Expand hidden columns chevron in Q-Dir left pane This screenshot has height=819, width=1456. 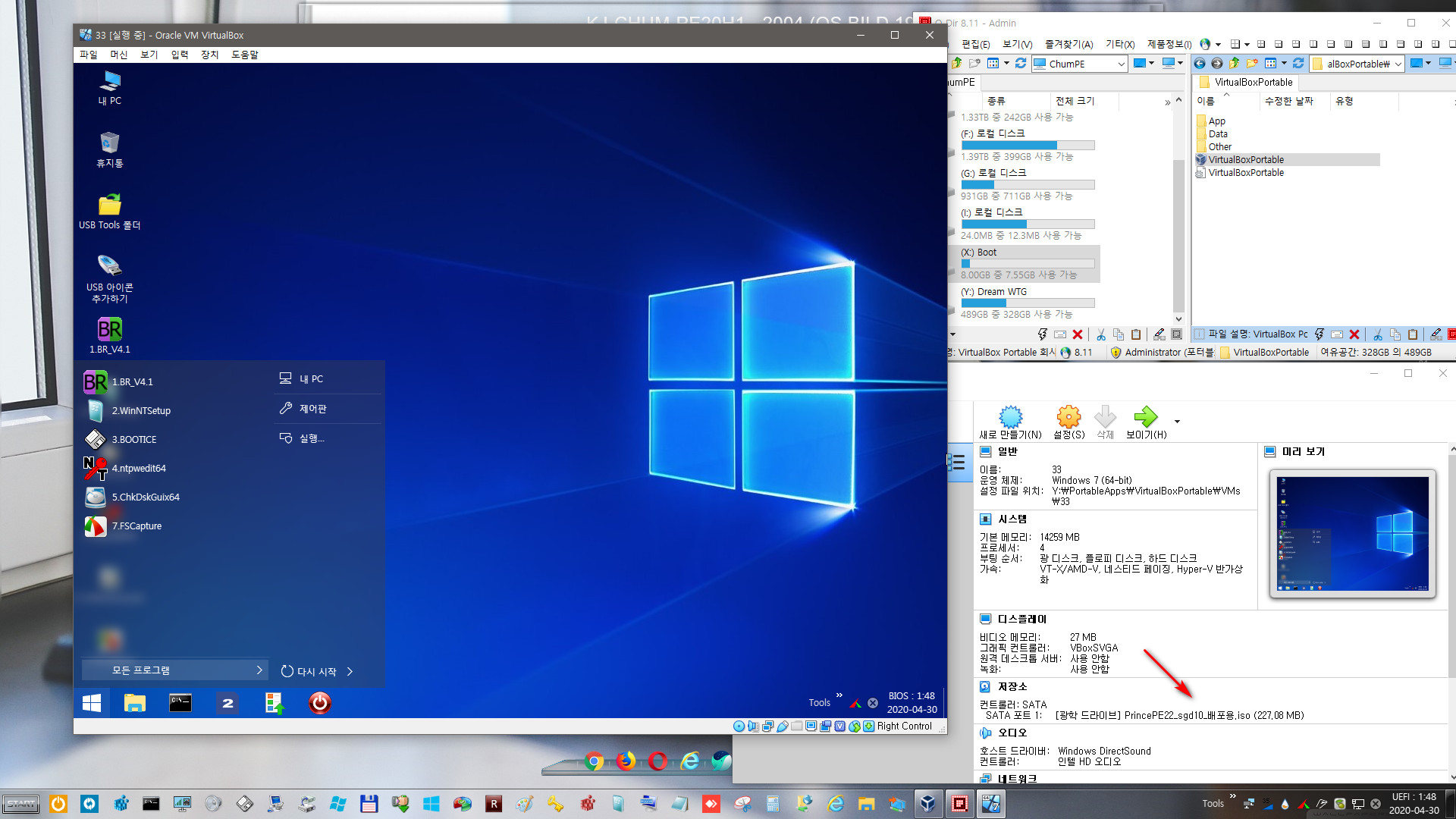[x=1167, y=102]
